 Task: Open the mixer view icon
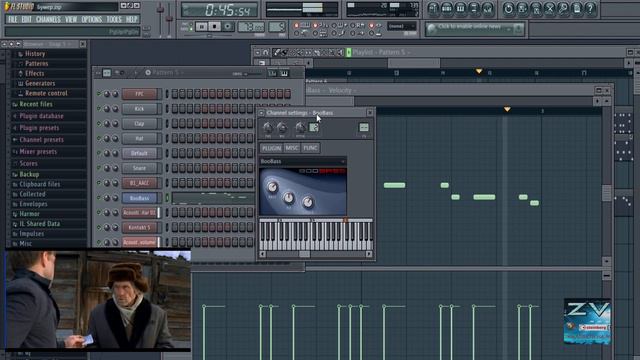[x=487, y=9]
